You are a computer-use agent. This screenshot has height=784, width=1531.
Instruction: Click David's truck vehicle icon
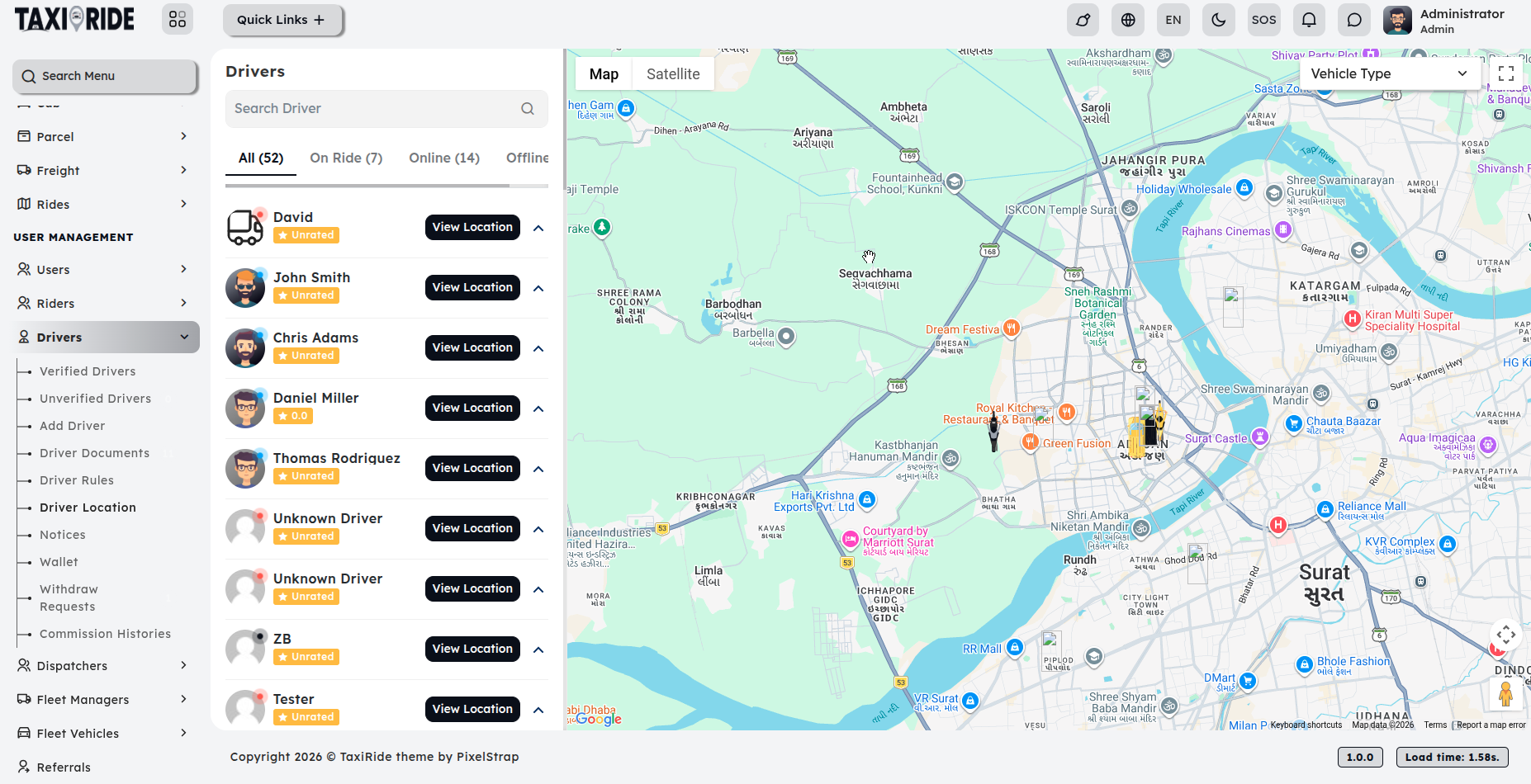pyautogui.click(x=245, y=227)
